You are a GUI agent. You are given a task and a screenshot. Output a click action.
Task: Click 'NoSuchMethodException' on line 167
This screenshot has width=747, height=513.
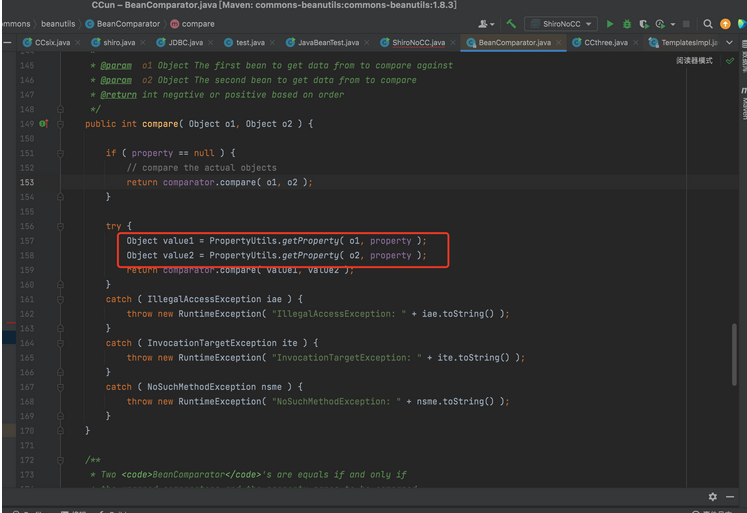(201, 387)
